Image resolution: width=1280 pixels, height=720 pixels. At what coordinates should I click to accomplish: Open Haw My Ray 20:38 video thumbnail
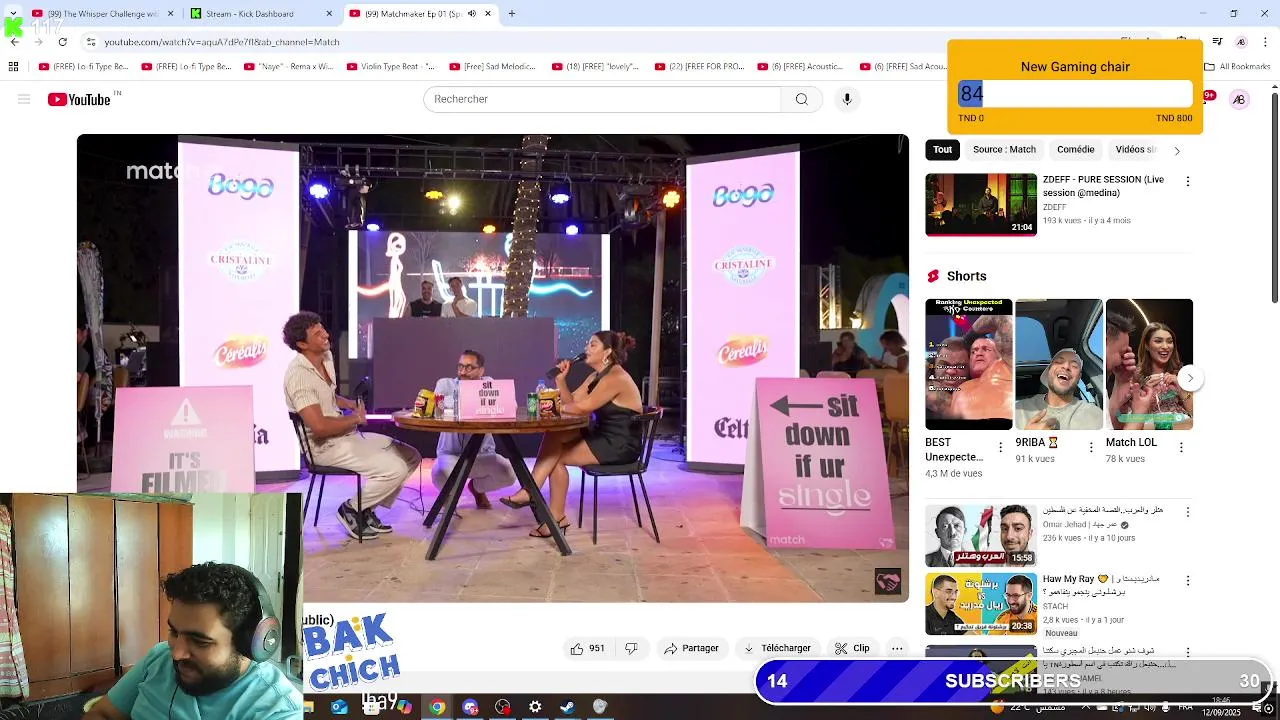(x=981, y=604)
